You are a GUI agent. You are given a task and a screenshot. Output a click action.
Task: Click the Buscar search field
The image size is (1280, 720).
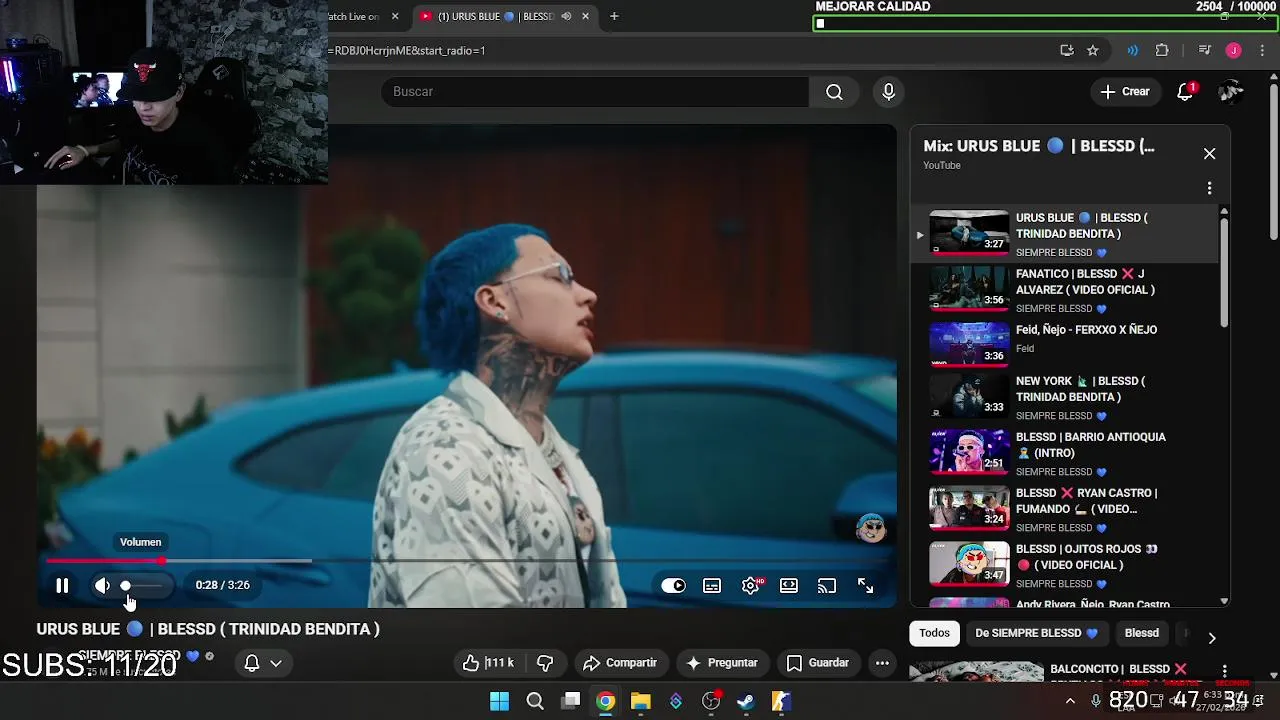coord(594,92)
